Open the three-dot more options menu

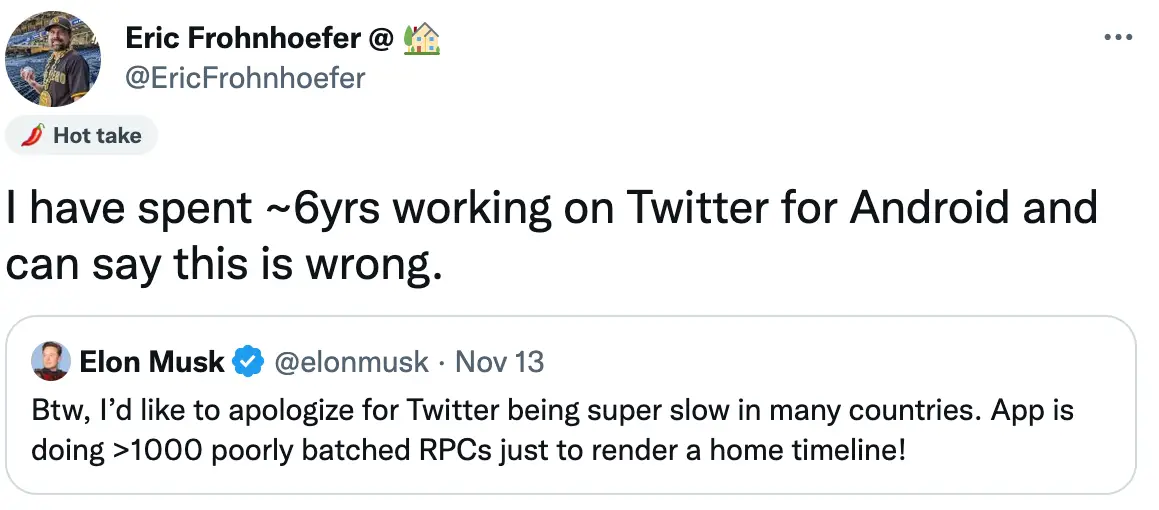pyautogui.click(x=1116, y=38)
